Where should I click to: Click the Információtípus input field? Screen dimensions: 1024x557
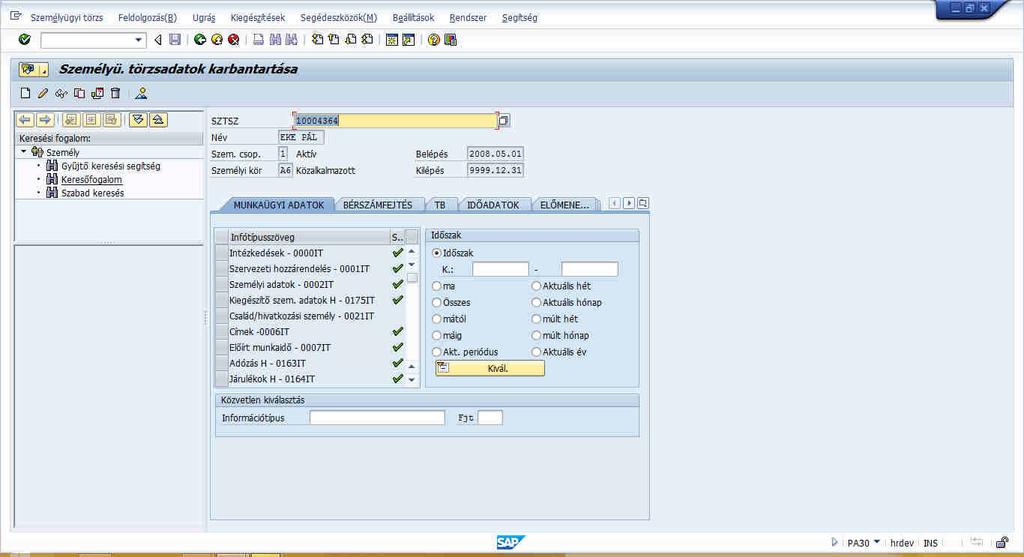click(x=377, y=418)
